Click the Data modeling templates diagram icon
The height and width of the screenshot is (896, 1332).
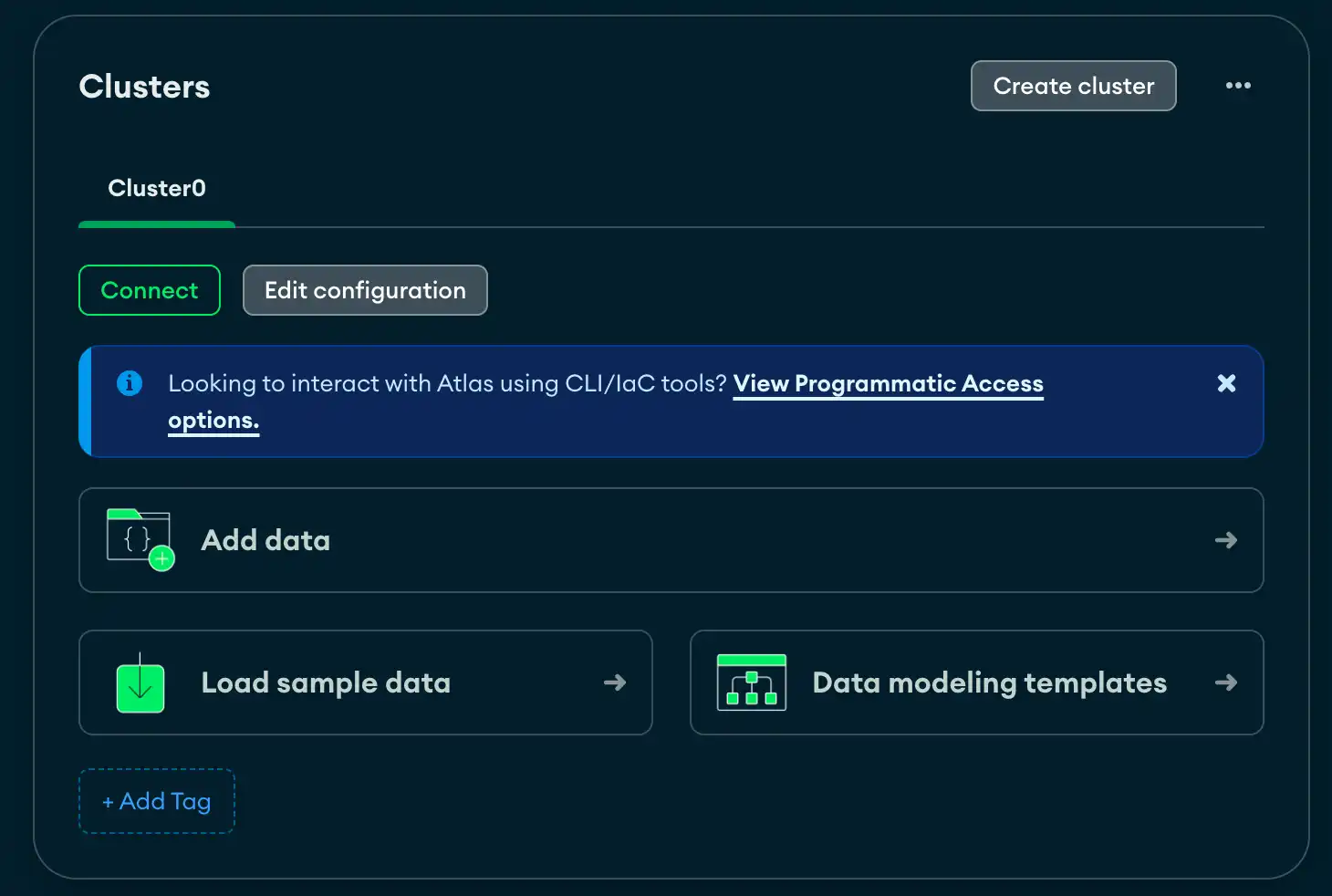point(752,682)
